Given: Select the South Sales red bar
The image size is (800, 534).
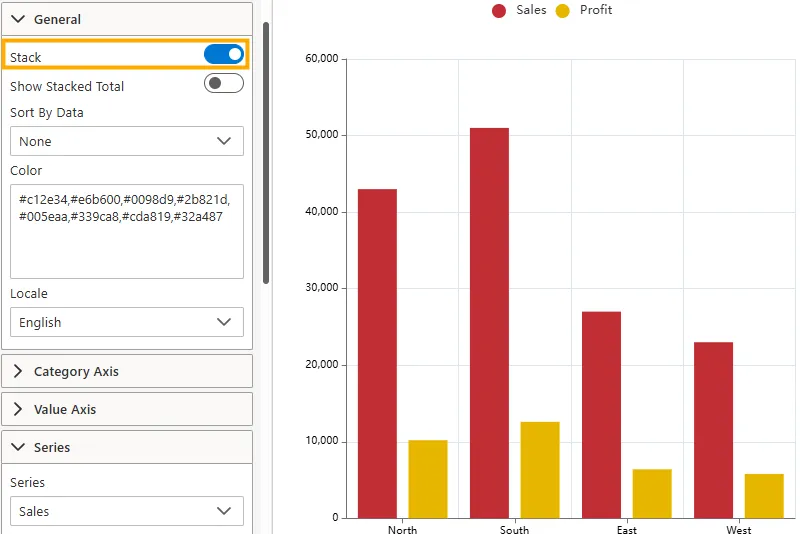Looking at the screenshot, I should coord(489,322).
